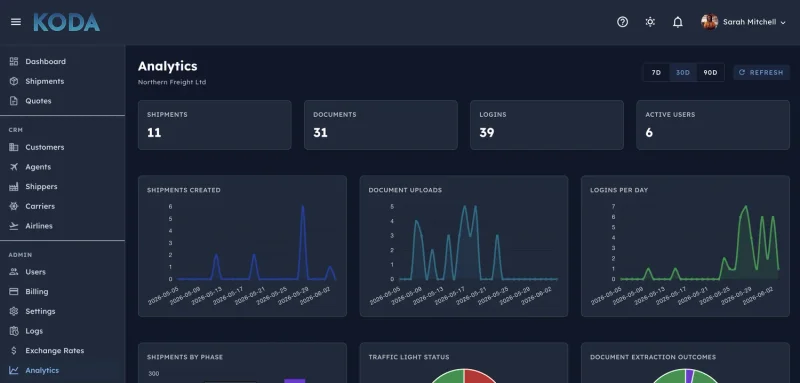Click the REFRESH button
The image size is (800, 383).
coord(761,72)
